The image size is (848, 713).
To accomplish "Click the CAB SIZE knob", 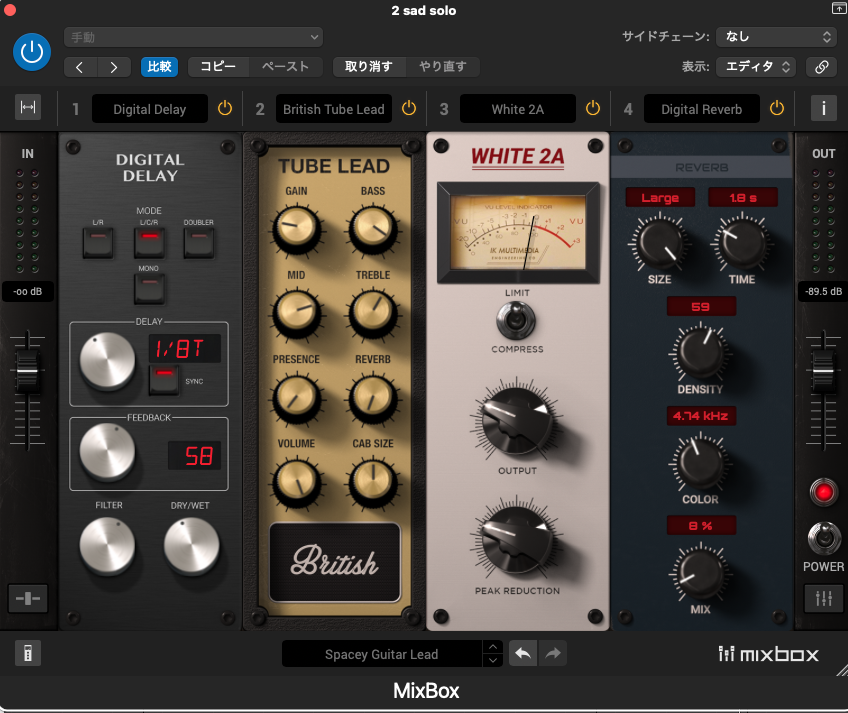I will (373, 481).
